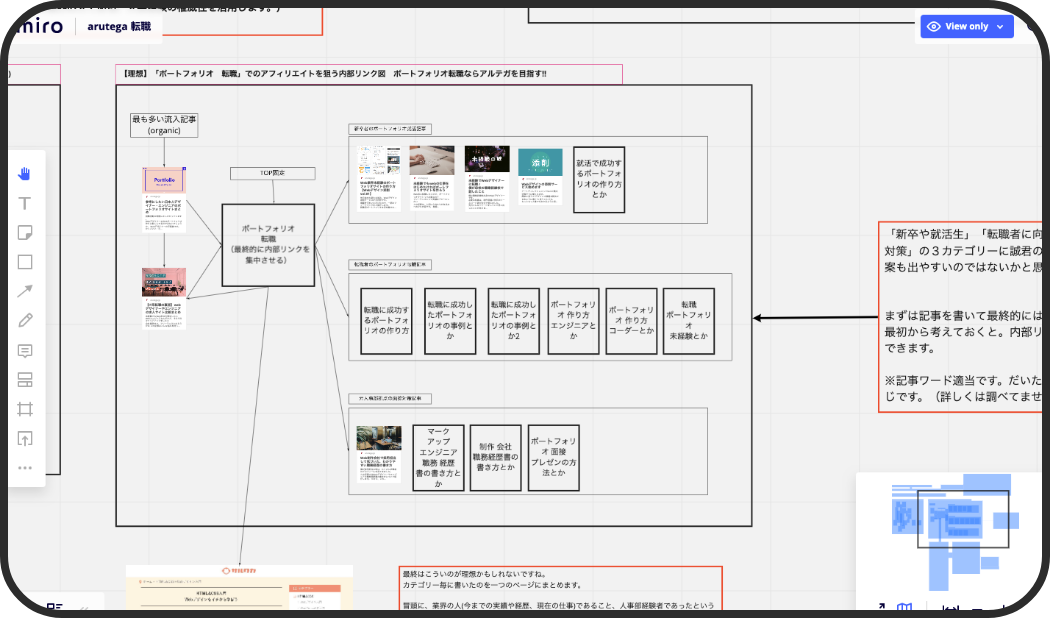Image resolution: width=1050 pixels, height=618 pixels.
Task: Select the Sticky note tool
Action: pyautogui.click(x=25, y=233)
